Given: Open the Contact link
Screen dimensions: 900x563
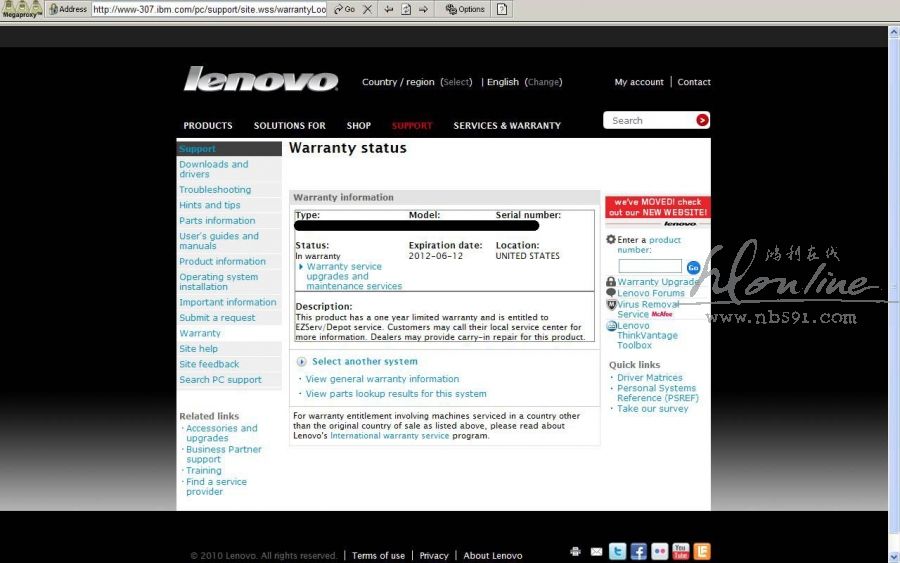Looking at the screenshot, I should pos(694,82).
